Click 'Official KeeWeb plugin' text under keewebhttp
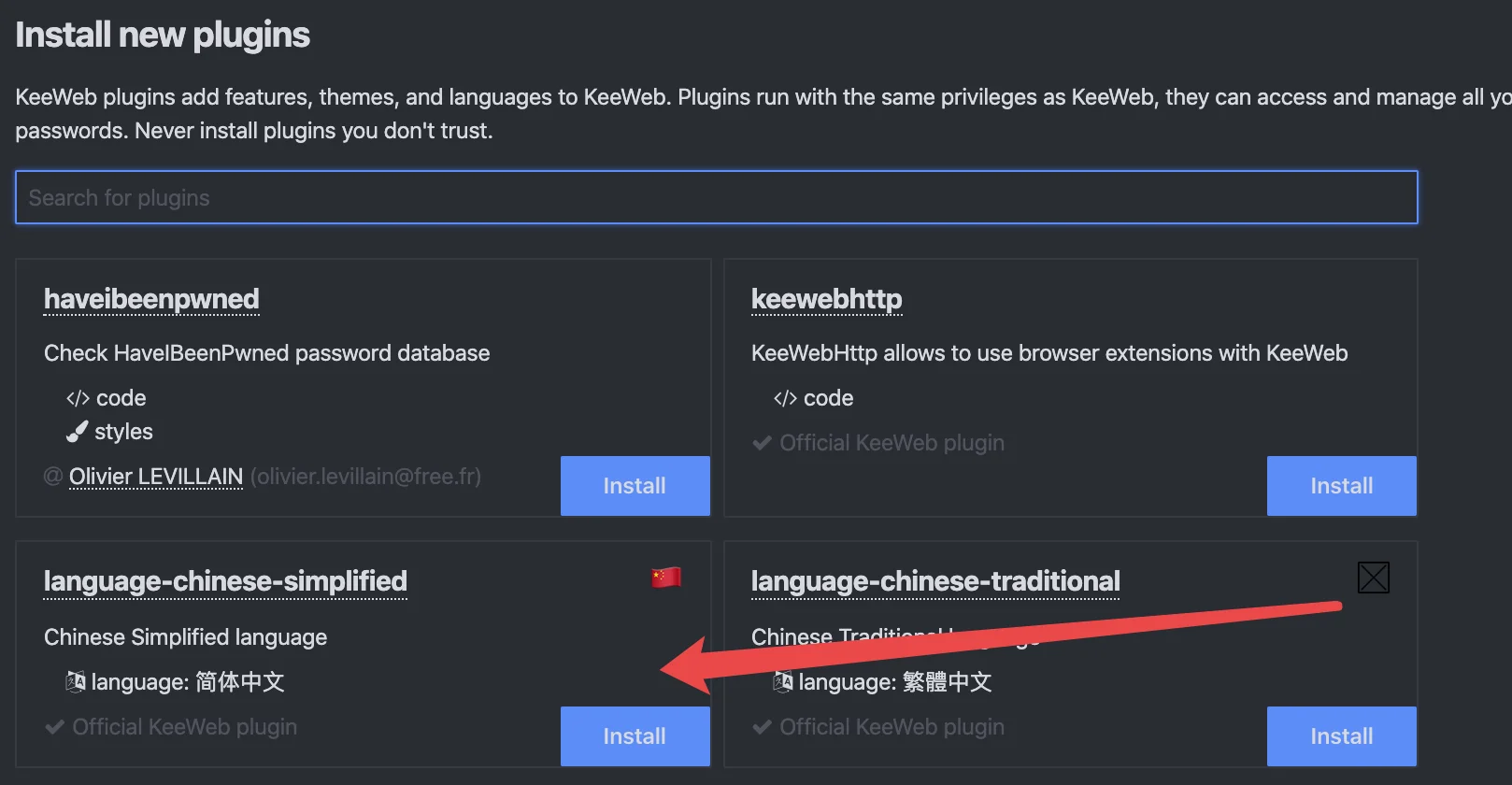 coord(892,443)
